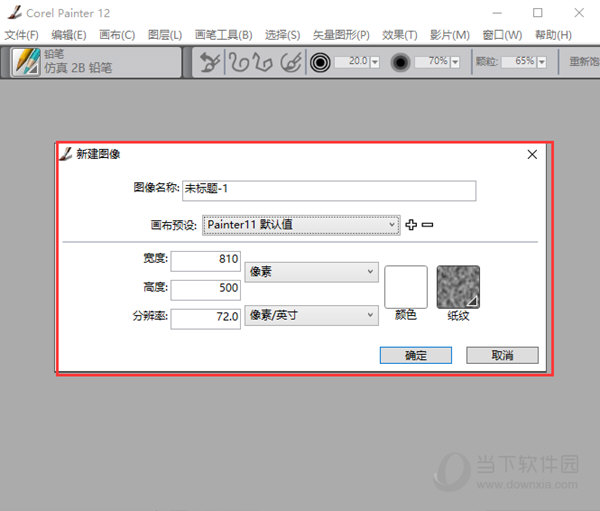Click the opacity 70% value field
Image resolution: width=600 pixels, height=511 pixels.
click(x=432, y=62)
